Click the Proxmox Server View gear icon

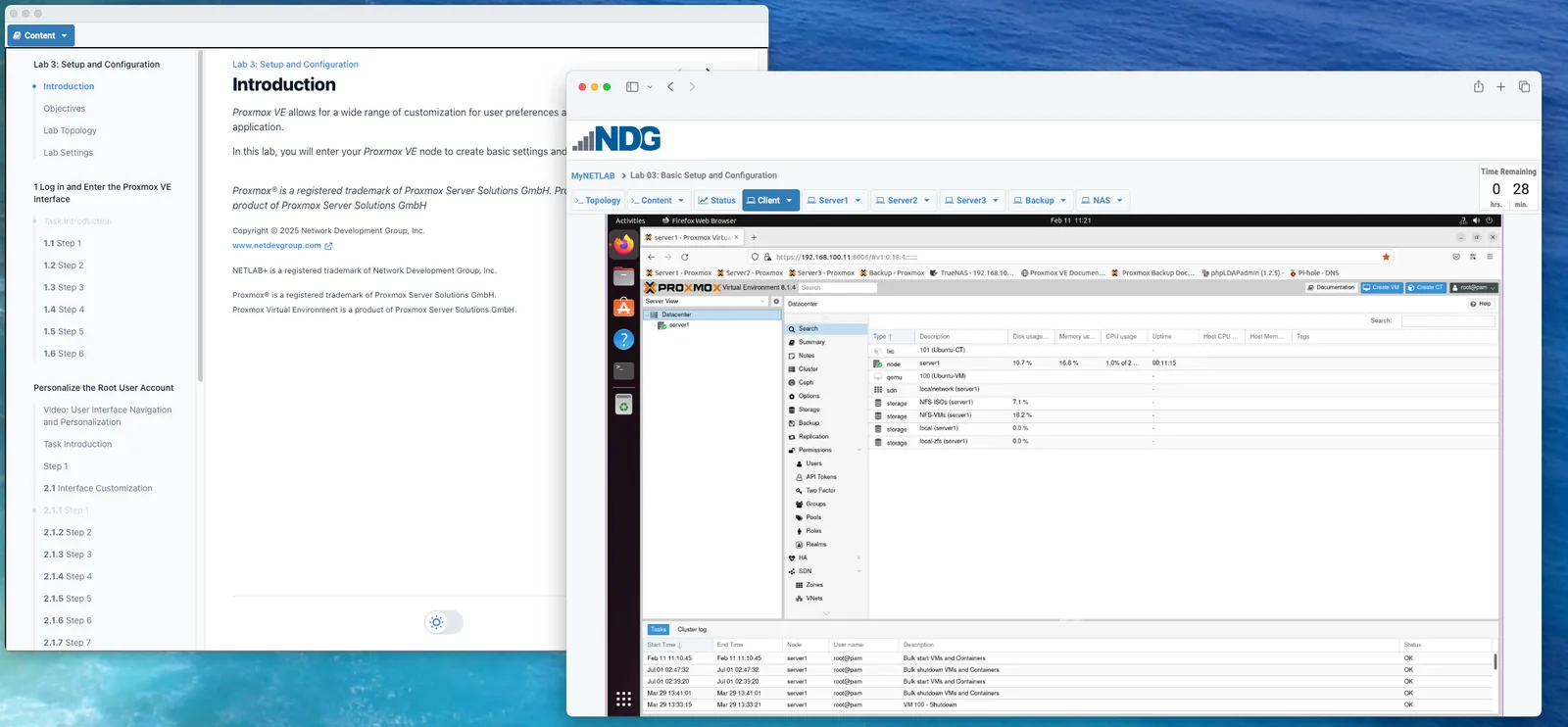click(x=776, y=302)
